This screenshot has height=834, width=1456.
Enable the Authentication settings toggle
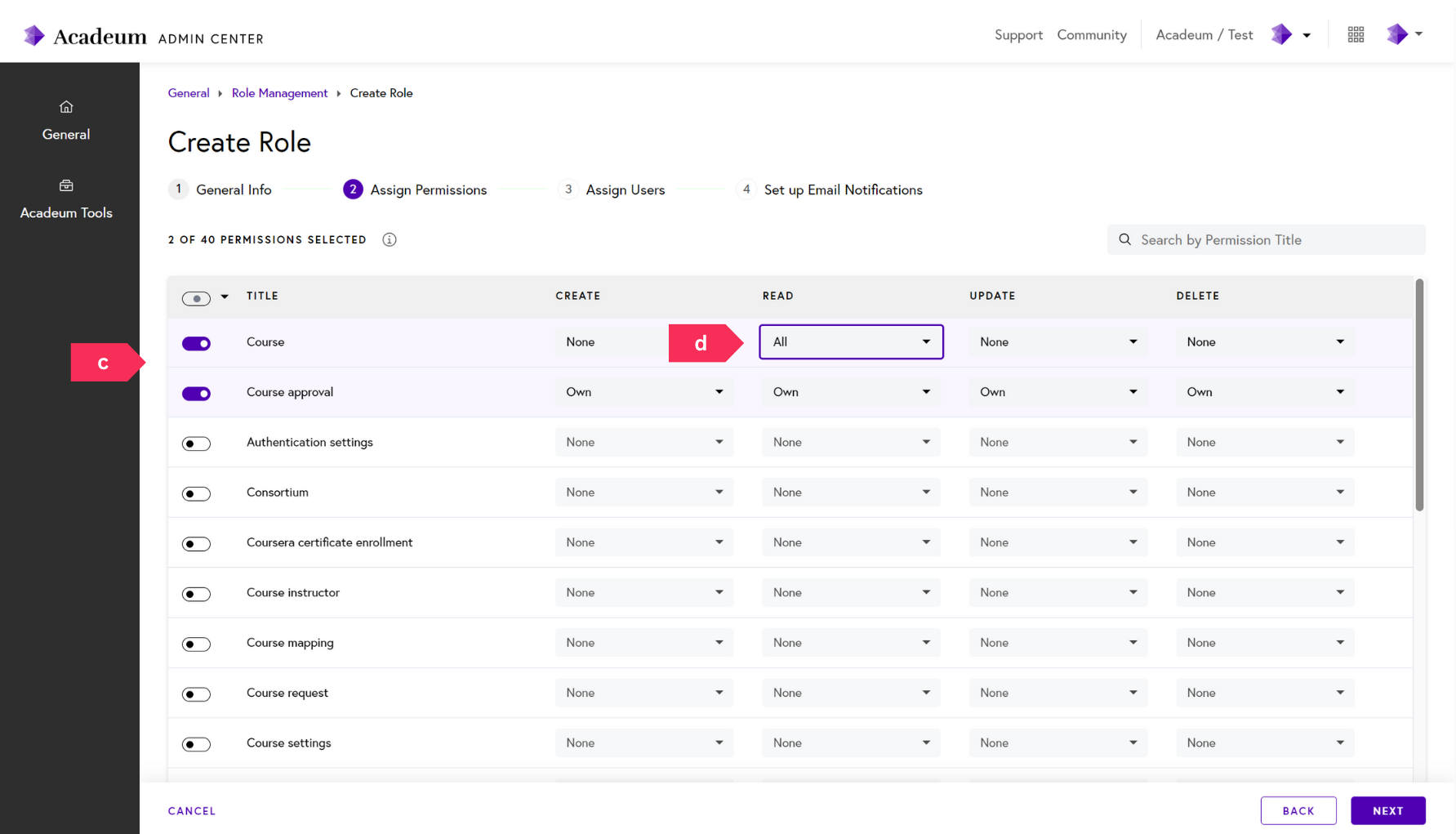(196, 444)
